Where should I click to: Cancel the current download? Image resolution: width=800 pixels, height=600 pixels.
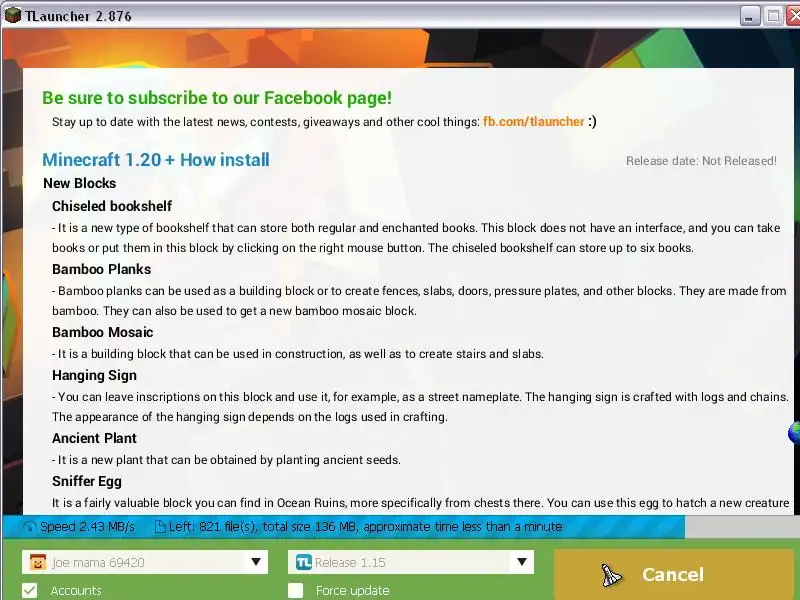[x=673, y=575]
